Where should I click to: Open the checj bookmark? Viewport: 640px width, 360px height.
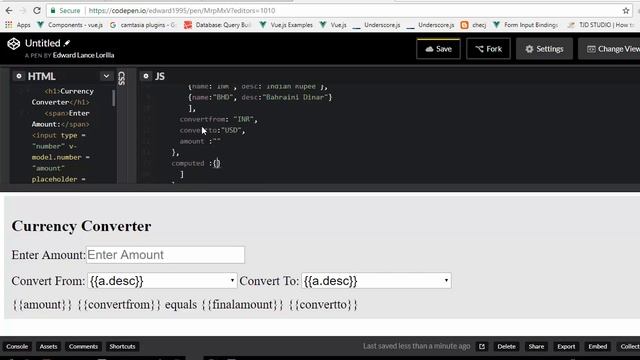(473, 25)
